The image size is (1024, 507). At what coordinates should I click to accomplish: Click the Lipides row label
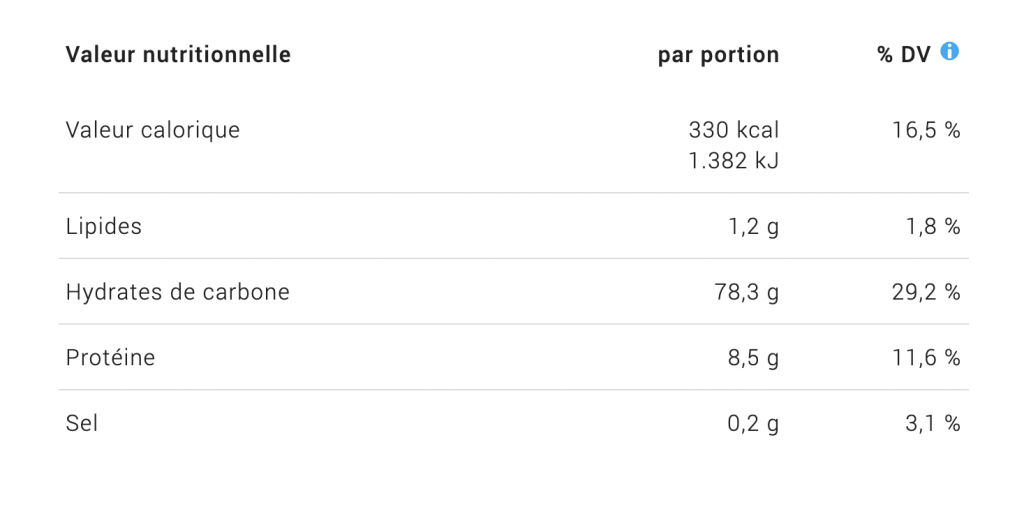(x=104, y=227)
